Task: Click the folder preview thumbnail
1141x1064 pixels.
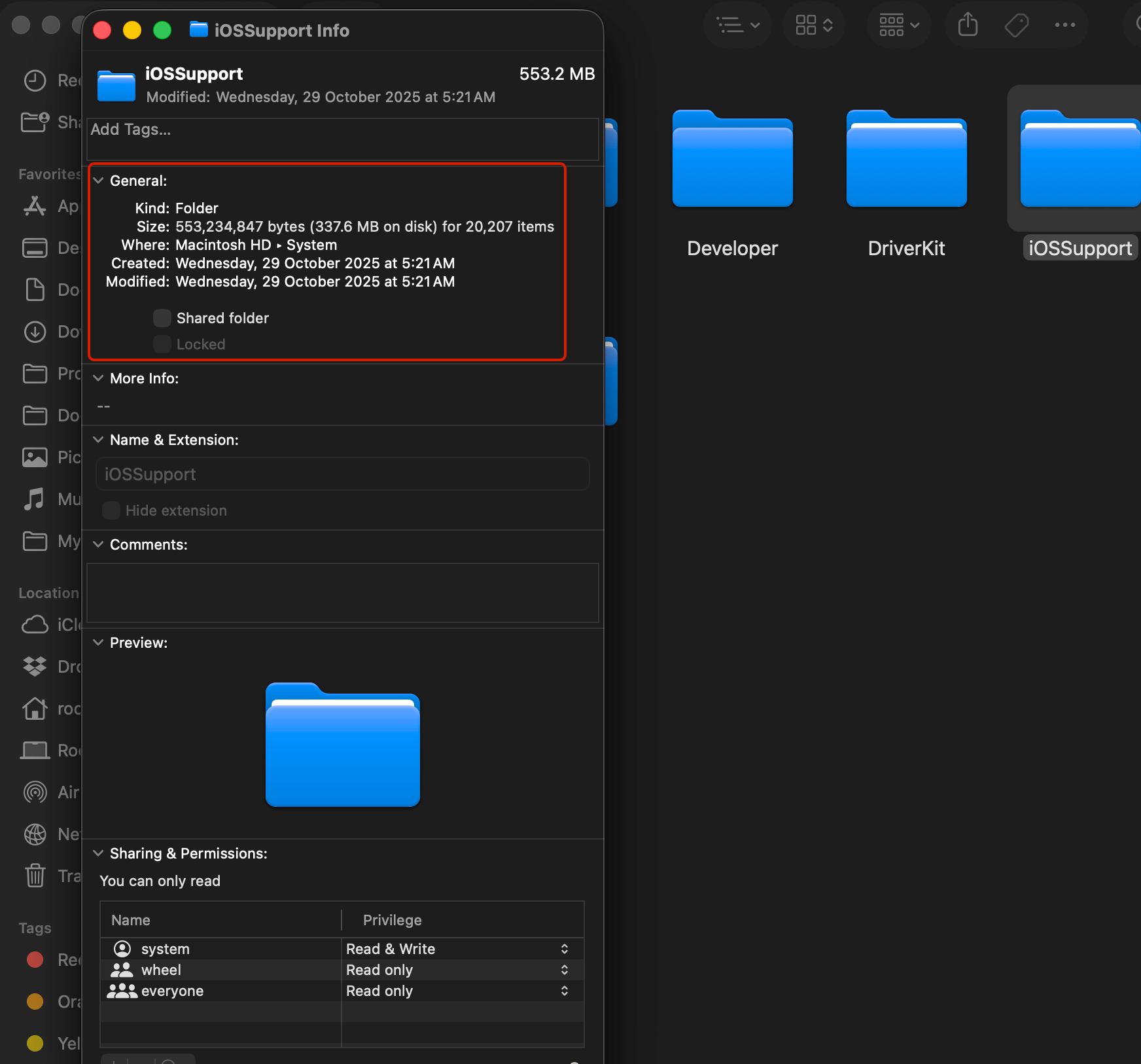Action: 343,745
